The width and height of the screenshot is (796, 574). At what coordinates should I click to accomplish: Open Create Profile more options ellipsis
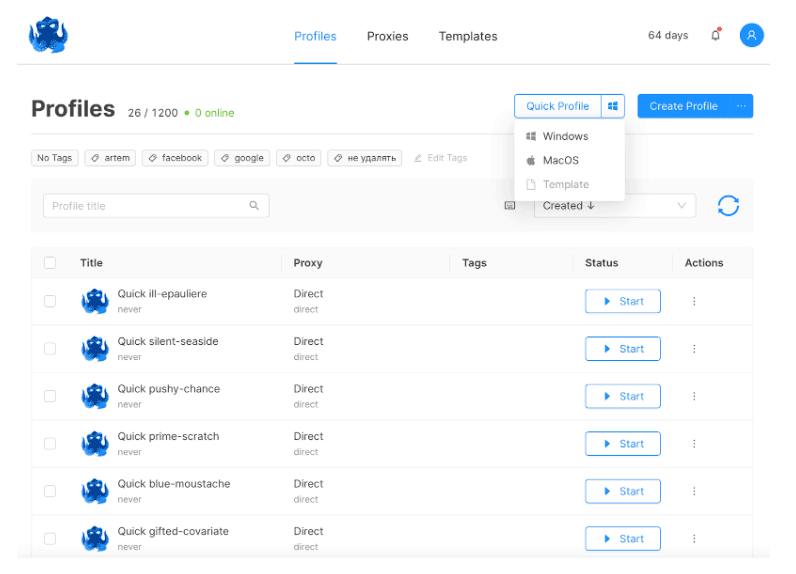click(x=741, y=106)
